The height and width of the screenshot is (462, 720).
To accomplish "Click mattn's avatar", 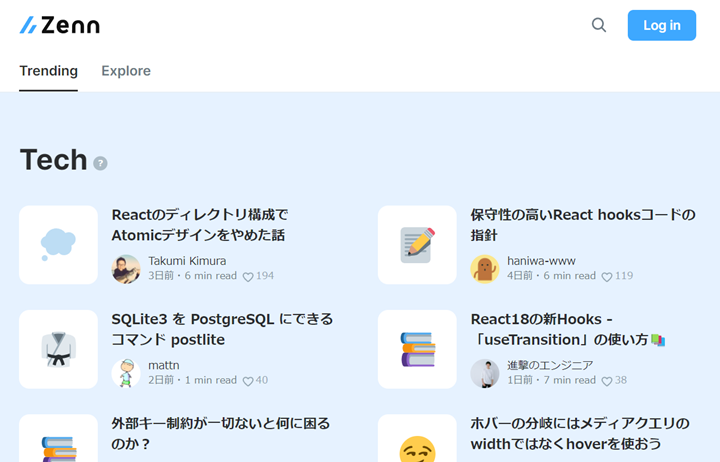I will pyautogui.click(x=126, y=373).
